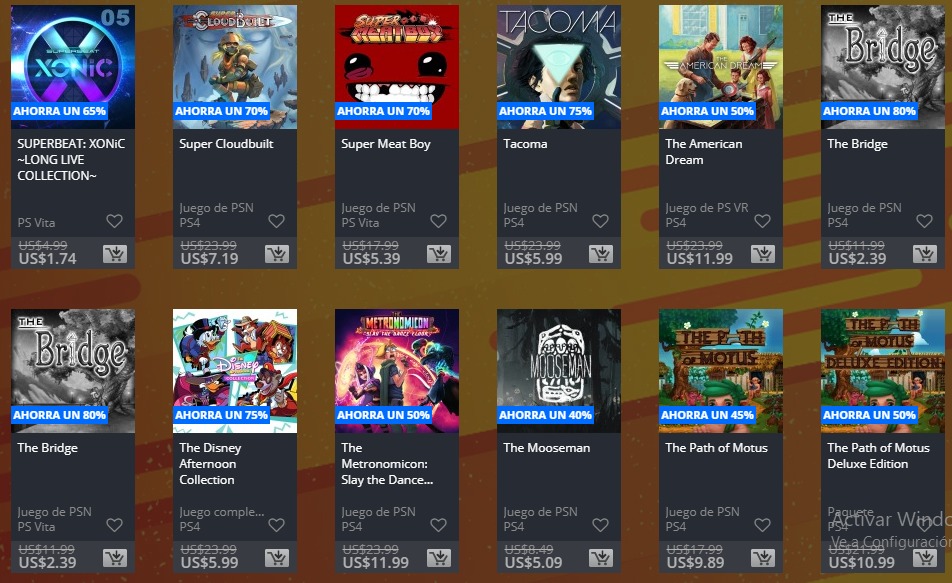Add The Disney Afternoon Collection to cart
Screen dimensions: 952x583
click(x=277, y=558)
